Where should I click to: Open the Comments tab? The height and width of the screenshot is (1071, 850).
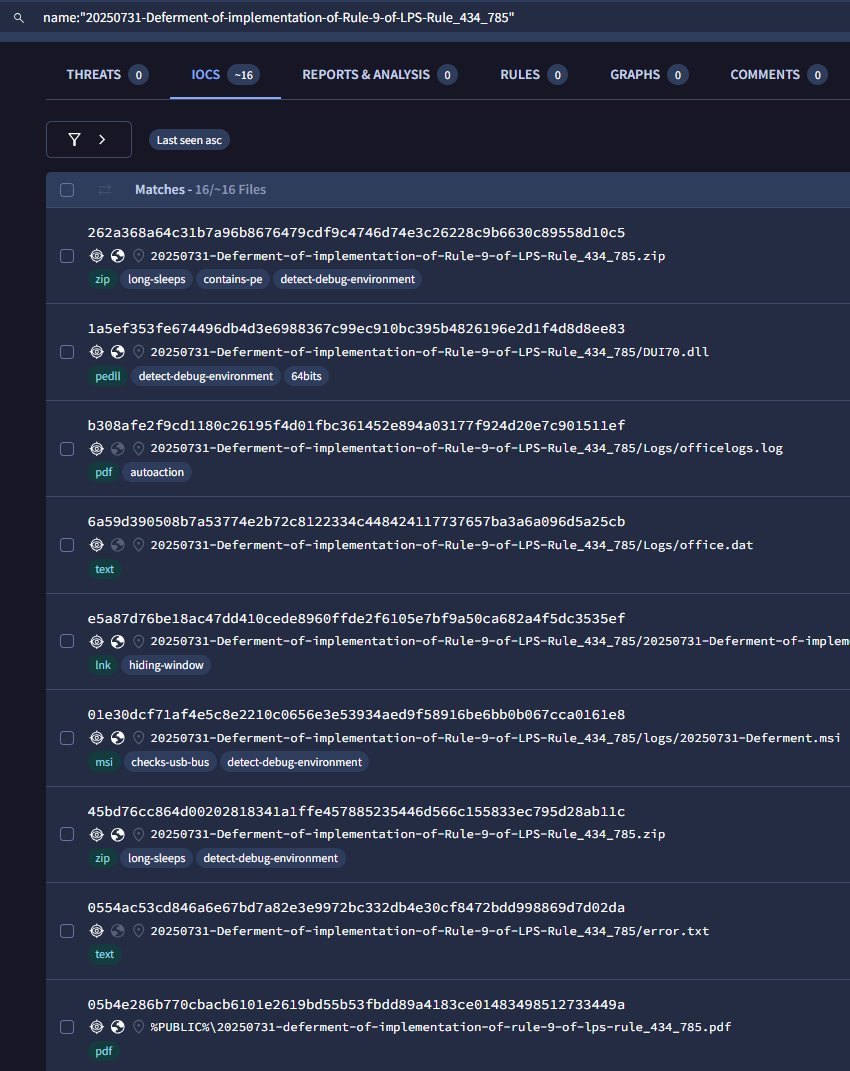point(779,74)
